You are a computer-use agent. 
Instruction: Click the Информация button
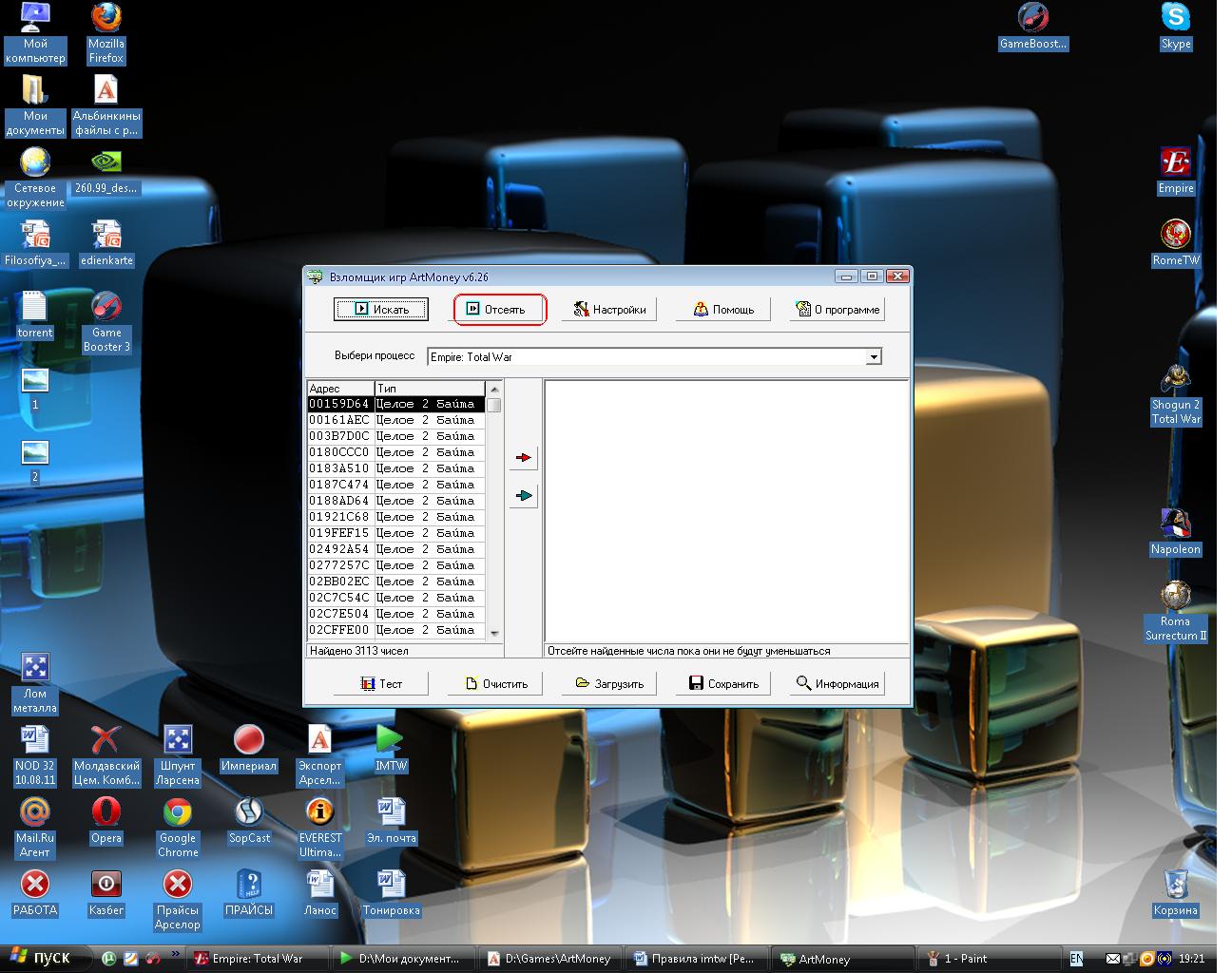click(x=837, y=683)
